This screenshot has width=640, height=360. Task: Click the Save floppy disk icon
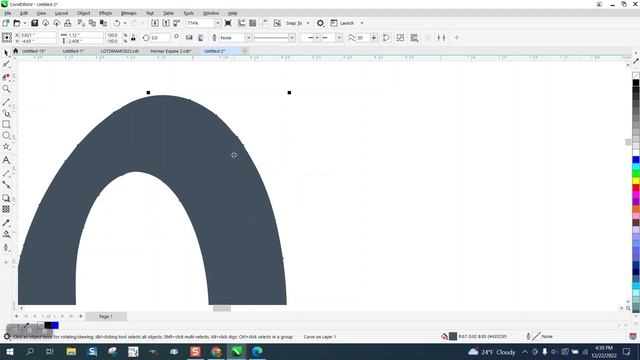34,23
